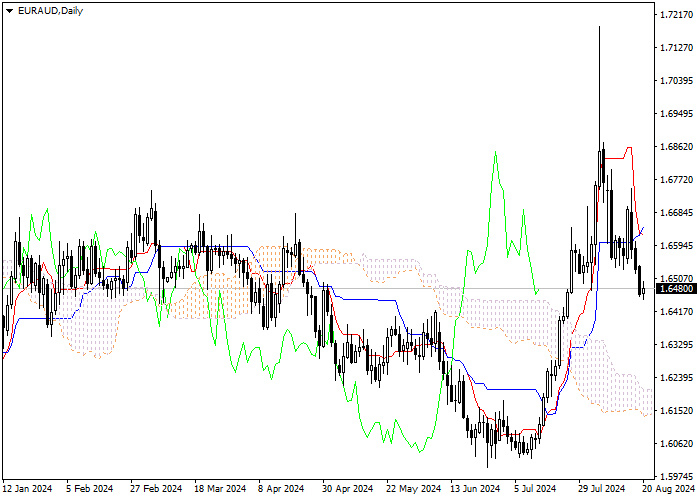The image size is (700, 500).
Task: Click price axis value 1.67720
Action: coord(677,180)
